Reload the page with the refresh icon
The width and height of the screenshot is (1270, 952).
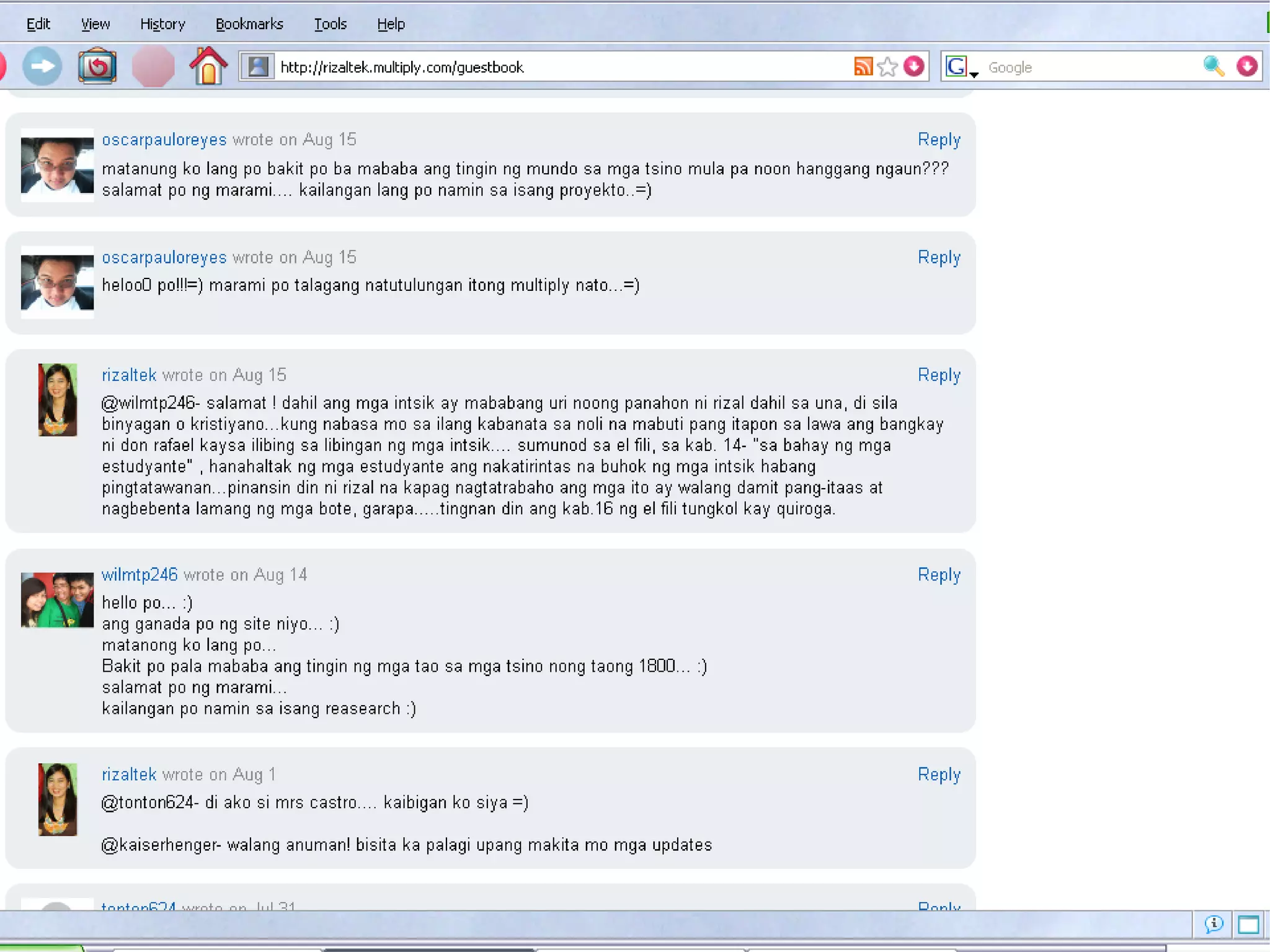click(x=97, y=66)
